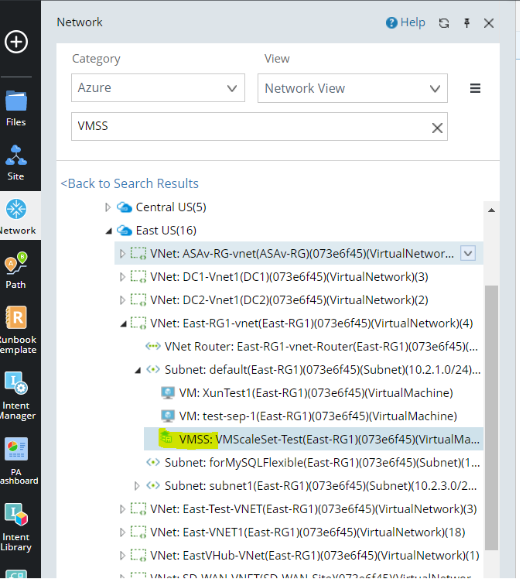This screenshot has width=520, height=580.
Task: Expand VNet East-VNET1 node
Action: 122,533
